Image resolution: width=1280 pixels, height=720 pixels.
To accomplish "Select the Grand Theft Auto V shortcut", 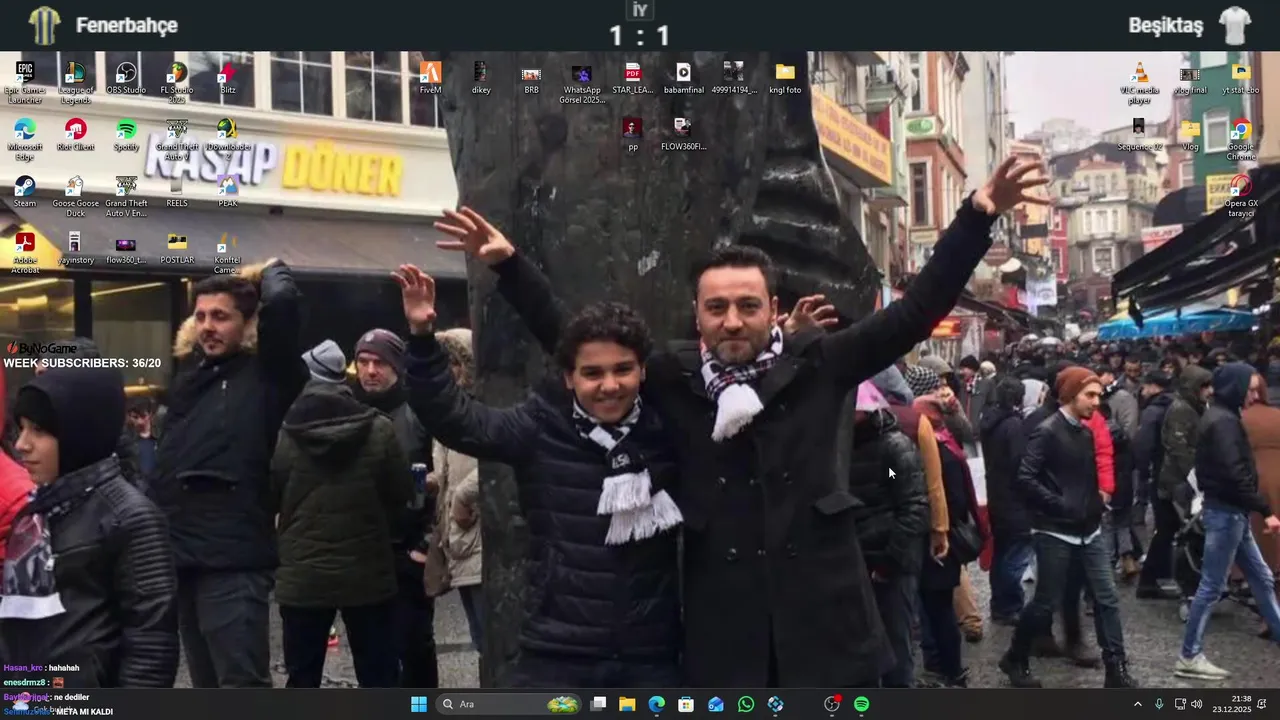I will coord(177,139).
